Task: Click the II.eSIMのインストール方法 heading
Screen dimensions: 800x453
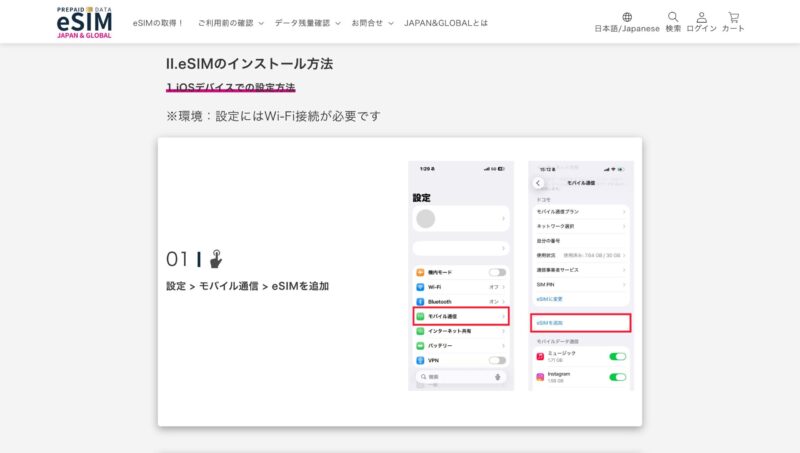Action: point(249,64)
